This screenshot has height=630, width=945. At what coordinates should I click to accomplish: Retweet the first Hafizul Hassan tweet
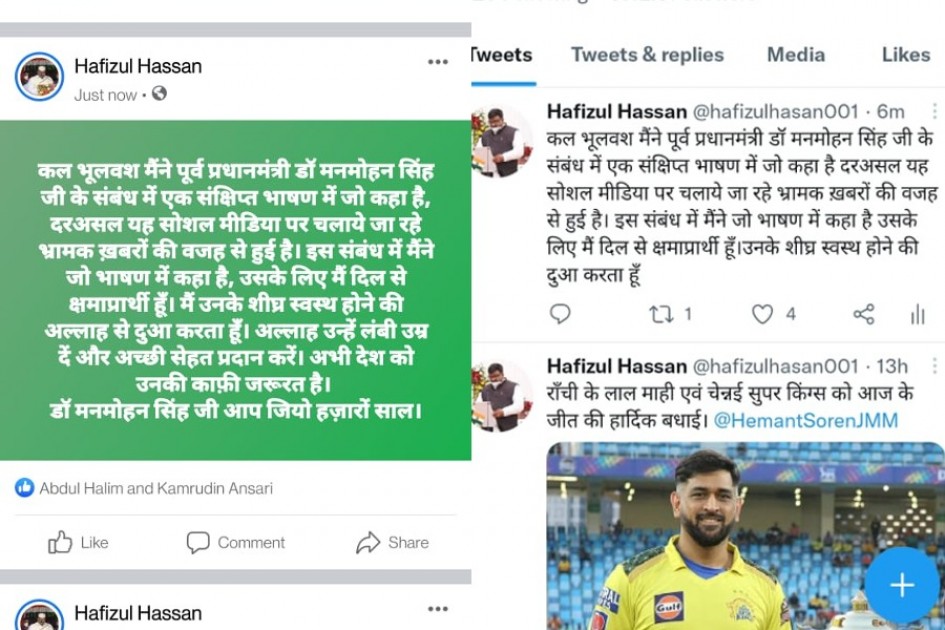(x=661, y=314)
